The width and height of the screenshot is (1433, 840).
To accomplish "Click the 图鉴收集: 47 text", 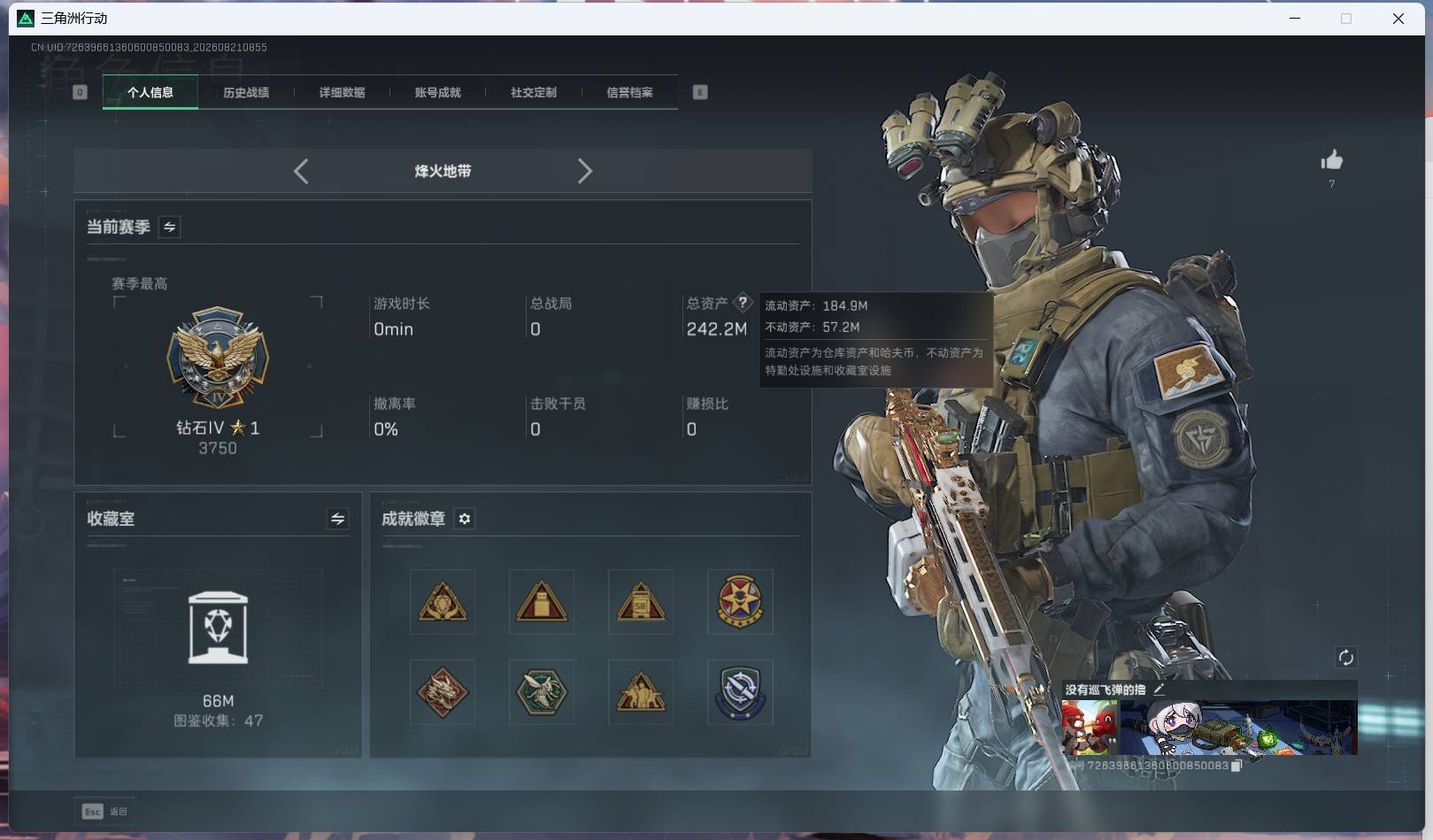I will [218, 721].
